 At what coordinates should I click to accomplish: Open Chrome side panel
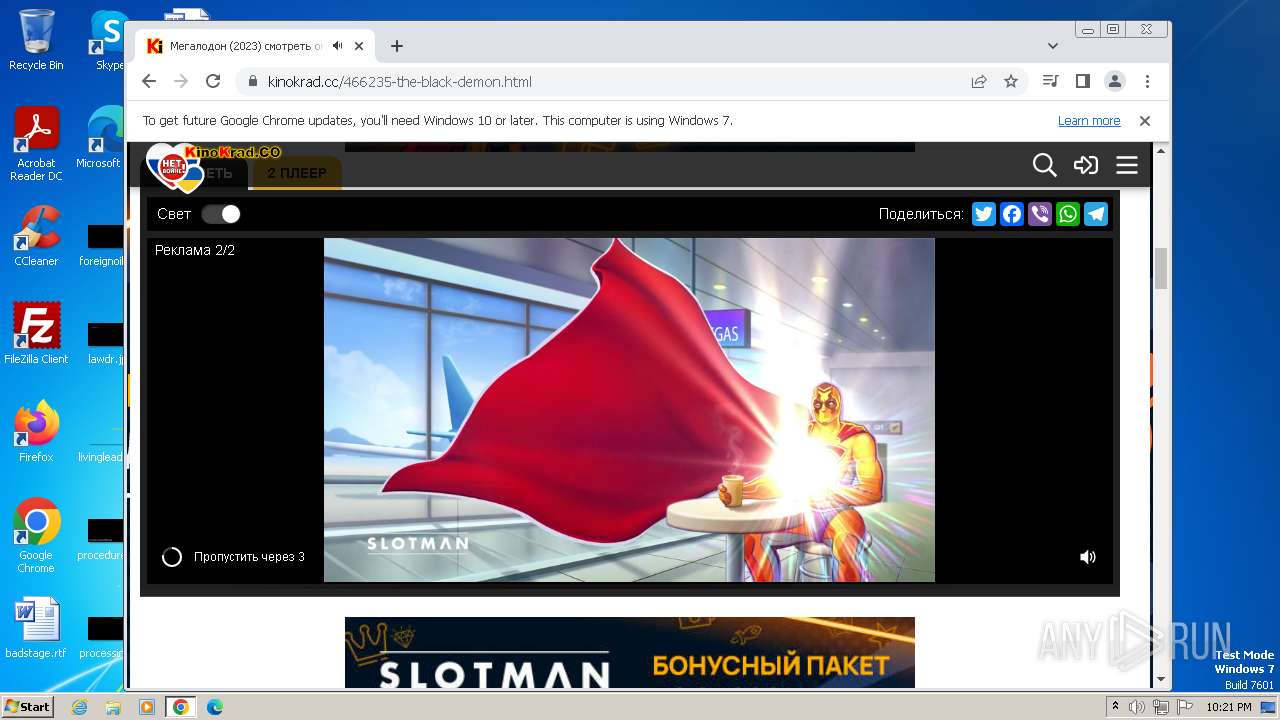click(1082, 82)
